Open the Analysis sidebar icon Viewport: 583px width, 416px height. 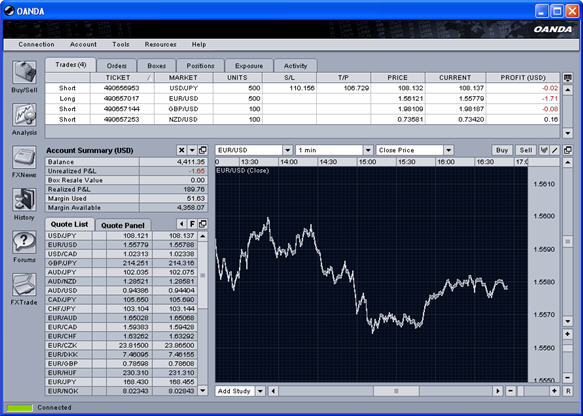[x=24, y=115]
